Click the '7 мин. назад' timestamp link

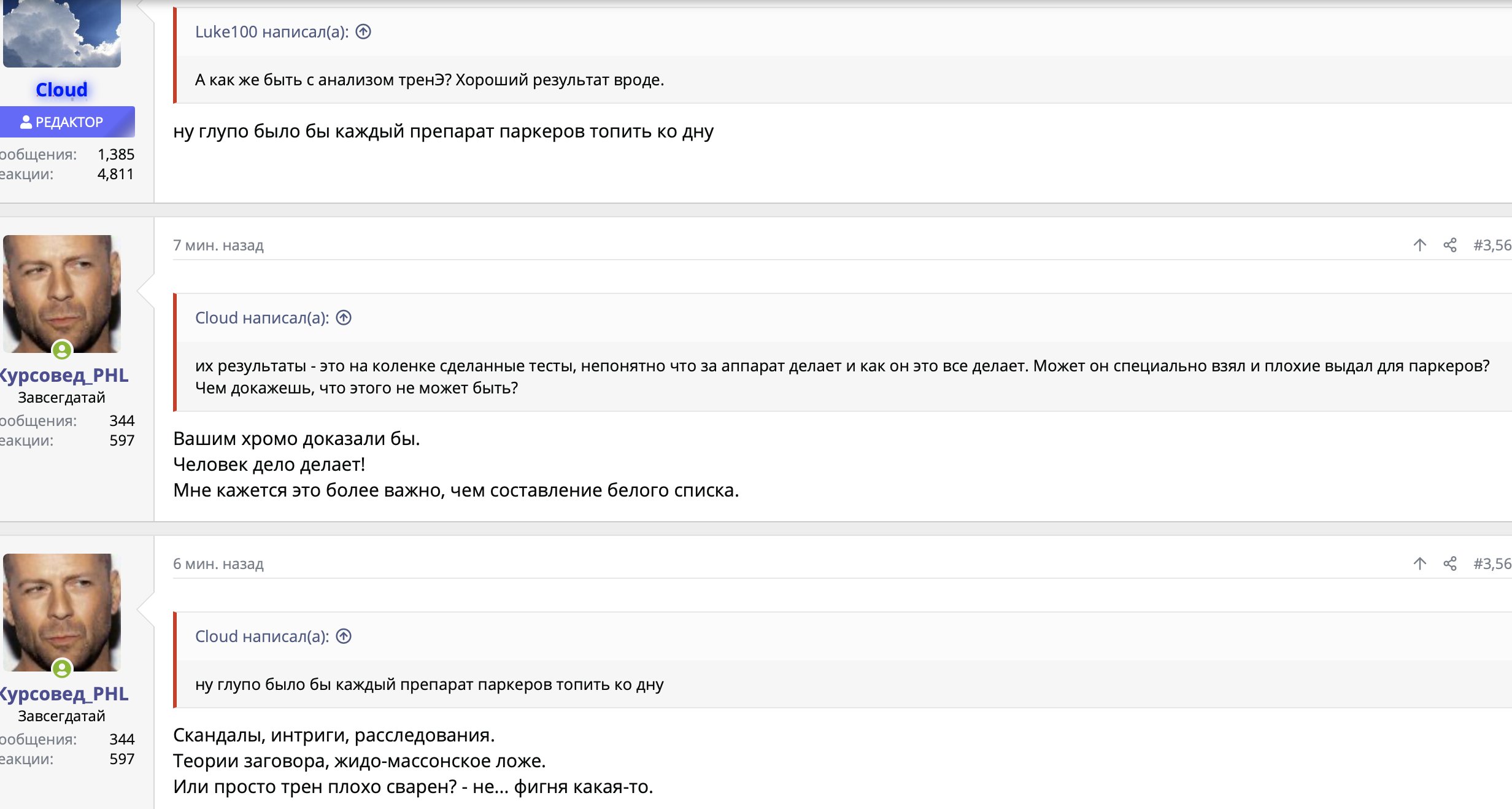coord(218,245)
